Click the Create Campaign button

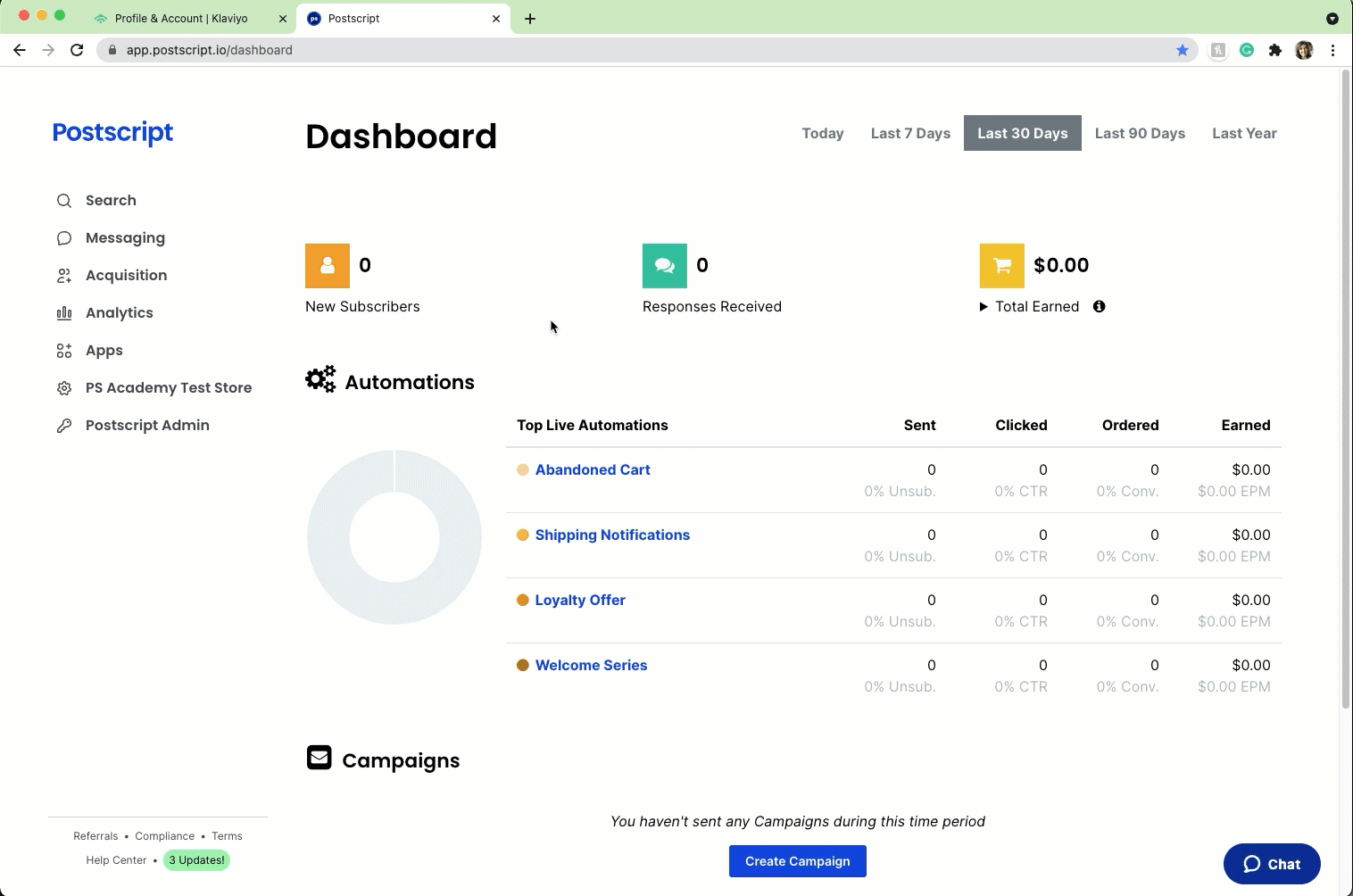[798, 861]
